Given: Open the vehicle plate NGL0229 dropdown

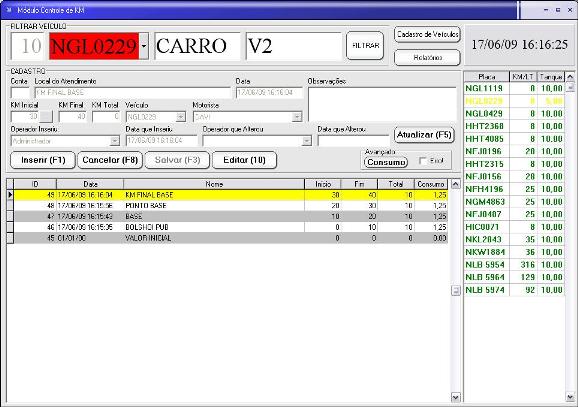Looking at the screenshot, I should tap(144, 46).
